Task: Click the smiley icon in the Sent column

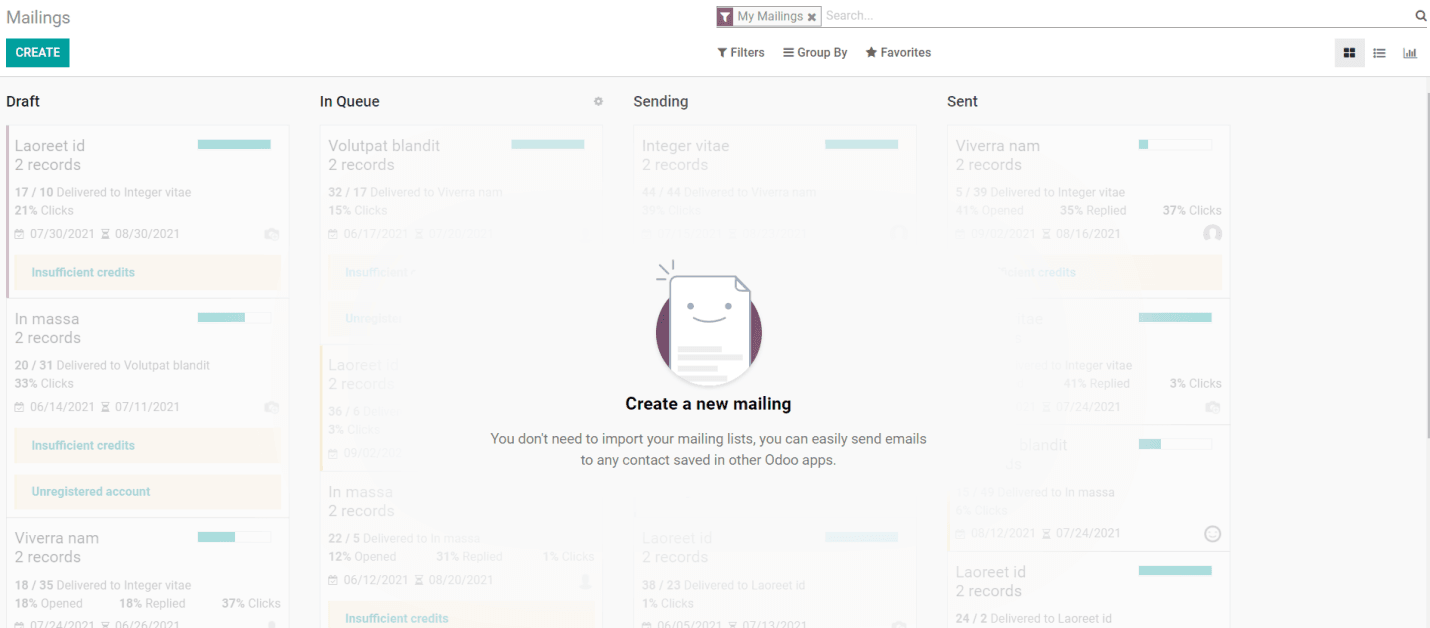Action: 1212,534
